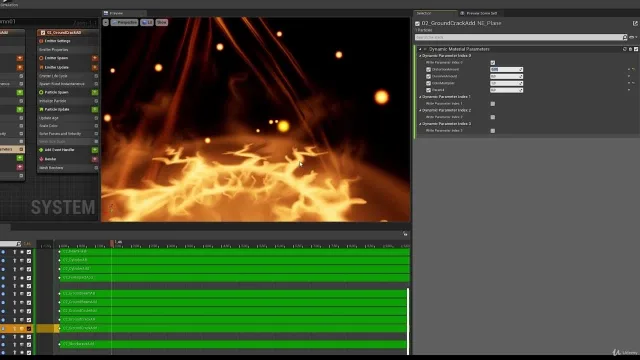Image resolution: width=640 pixels, height=360 pixels.
Task: Click the Lit view mode button
Action: pos(147,22)
